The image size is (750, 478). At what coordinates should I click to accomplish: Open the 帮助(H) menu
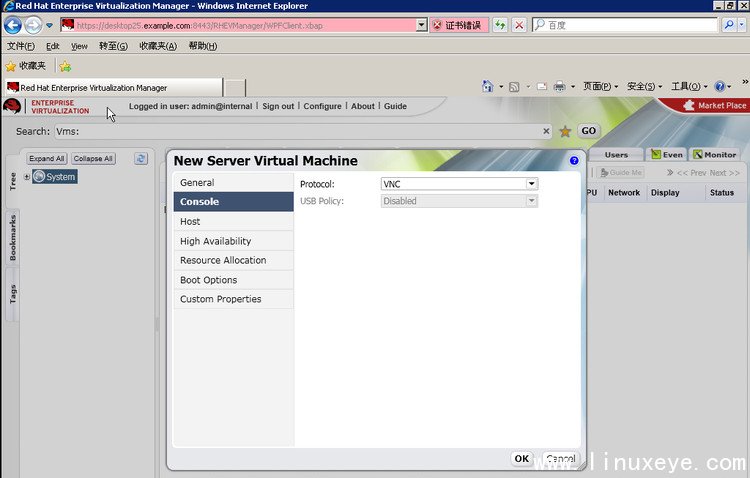(203, 46)
